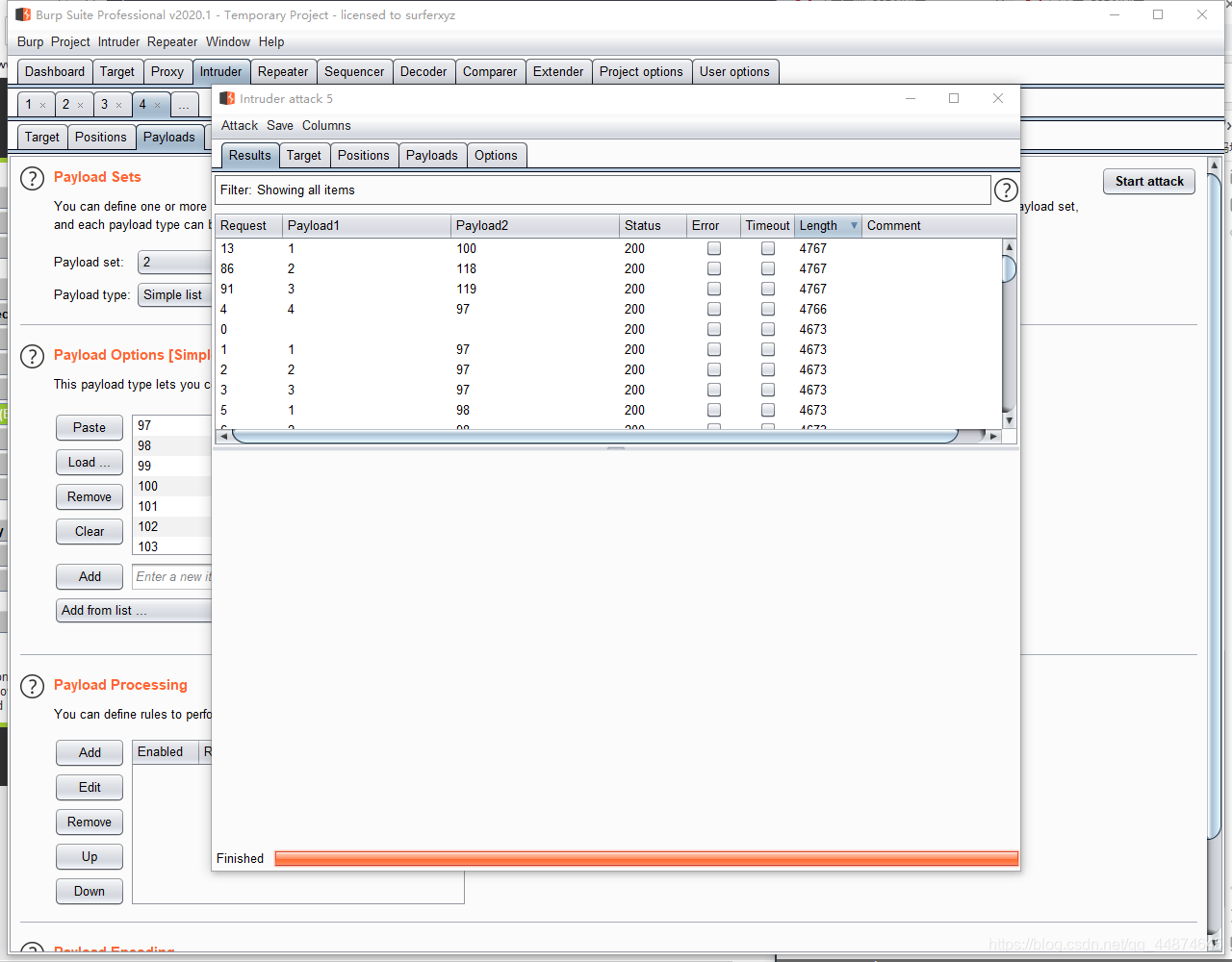Click the Length column sort arrow
Viewport: 1232px width, 962px height.
tap(854, 226)
